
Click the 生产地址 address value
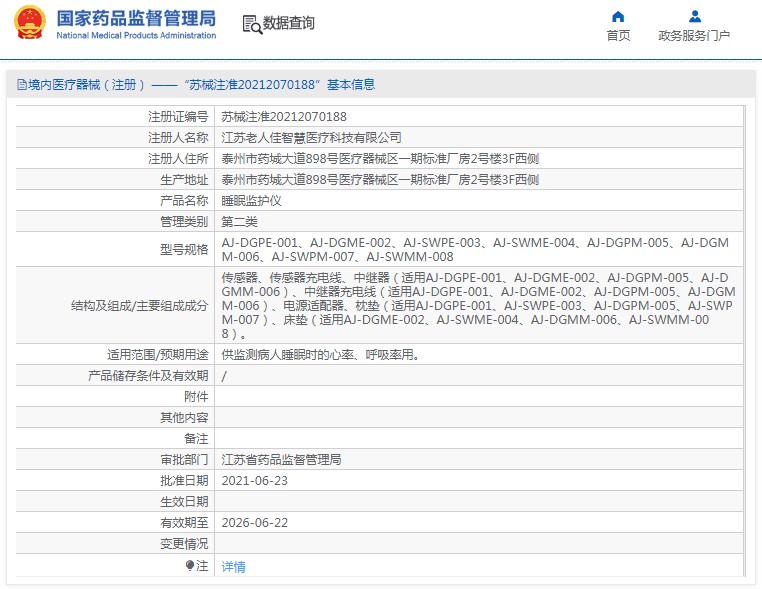click(380, 180)
